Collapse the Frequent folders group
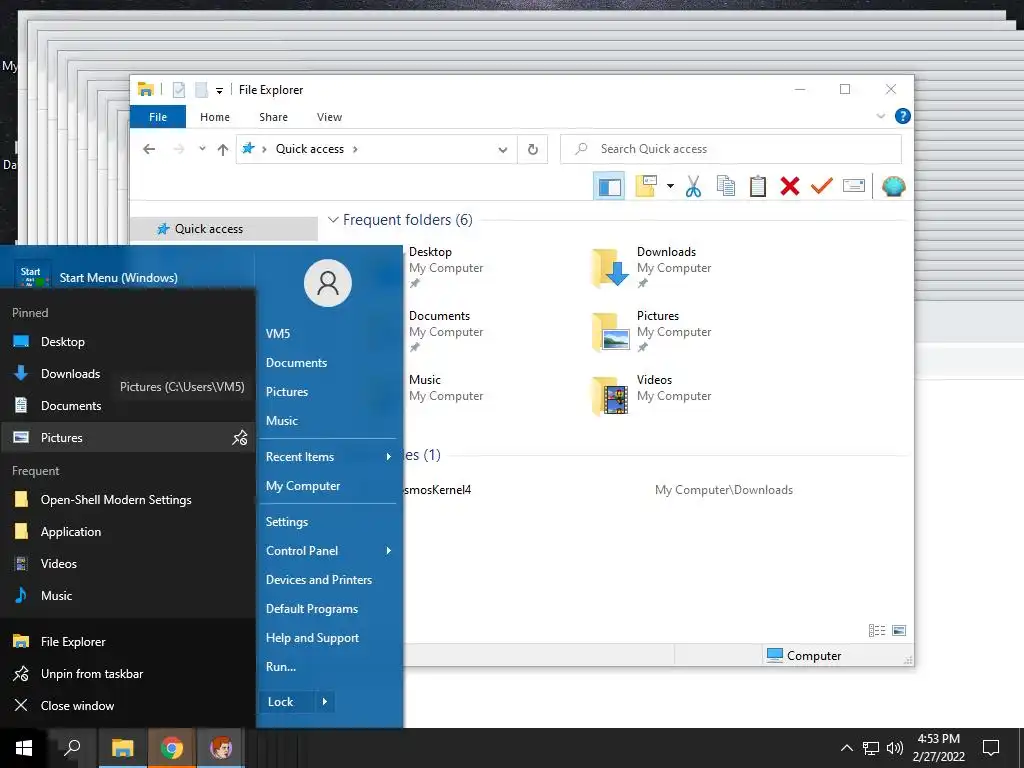This screenshot has width=1024, height=768. tap(333, 219)
